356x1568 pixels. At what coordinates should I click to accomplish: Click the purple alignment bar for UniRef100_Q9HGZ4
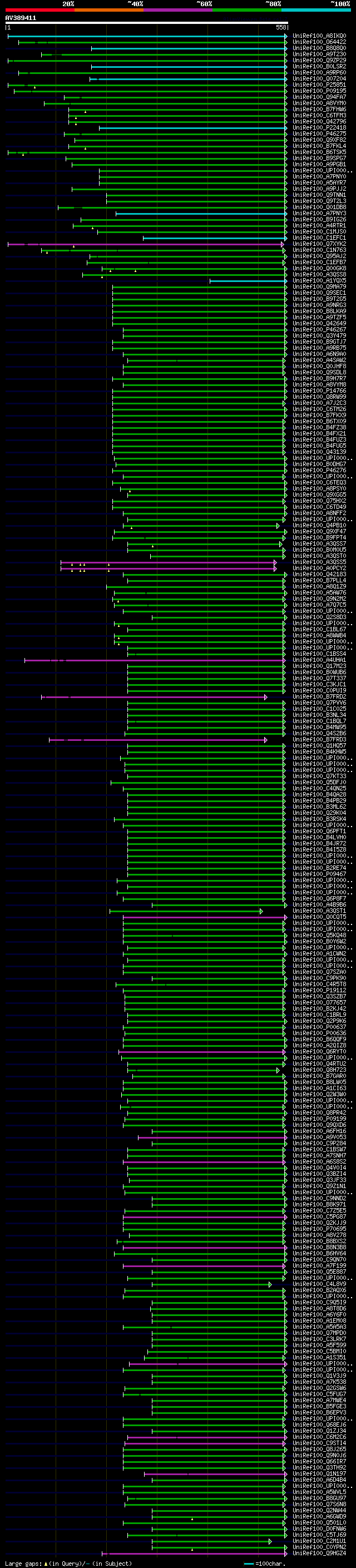(x=195, y=1554)
